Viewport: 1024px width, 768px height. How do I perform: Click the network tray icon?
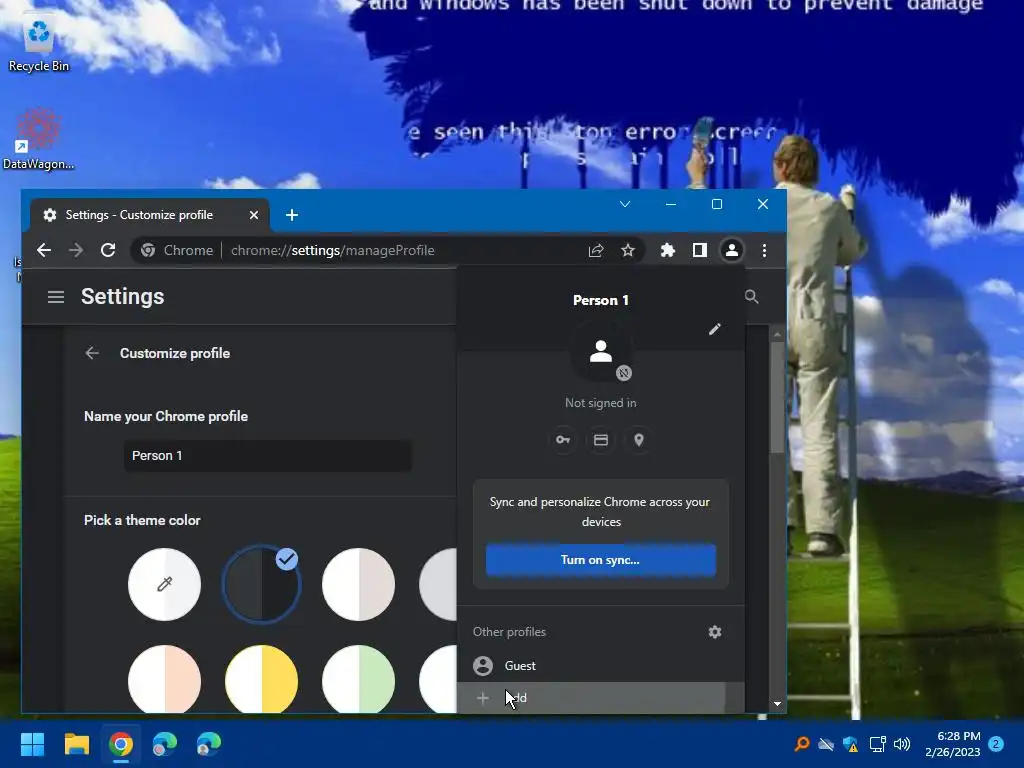877,744
